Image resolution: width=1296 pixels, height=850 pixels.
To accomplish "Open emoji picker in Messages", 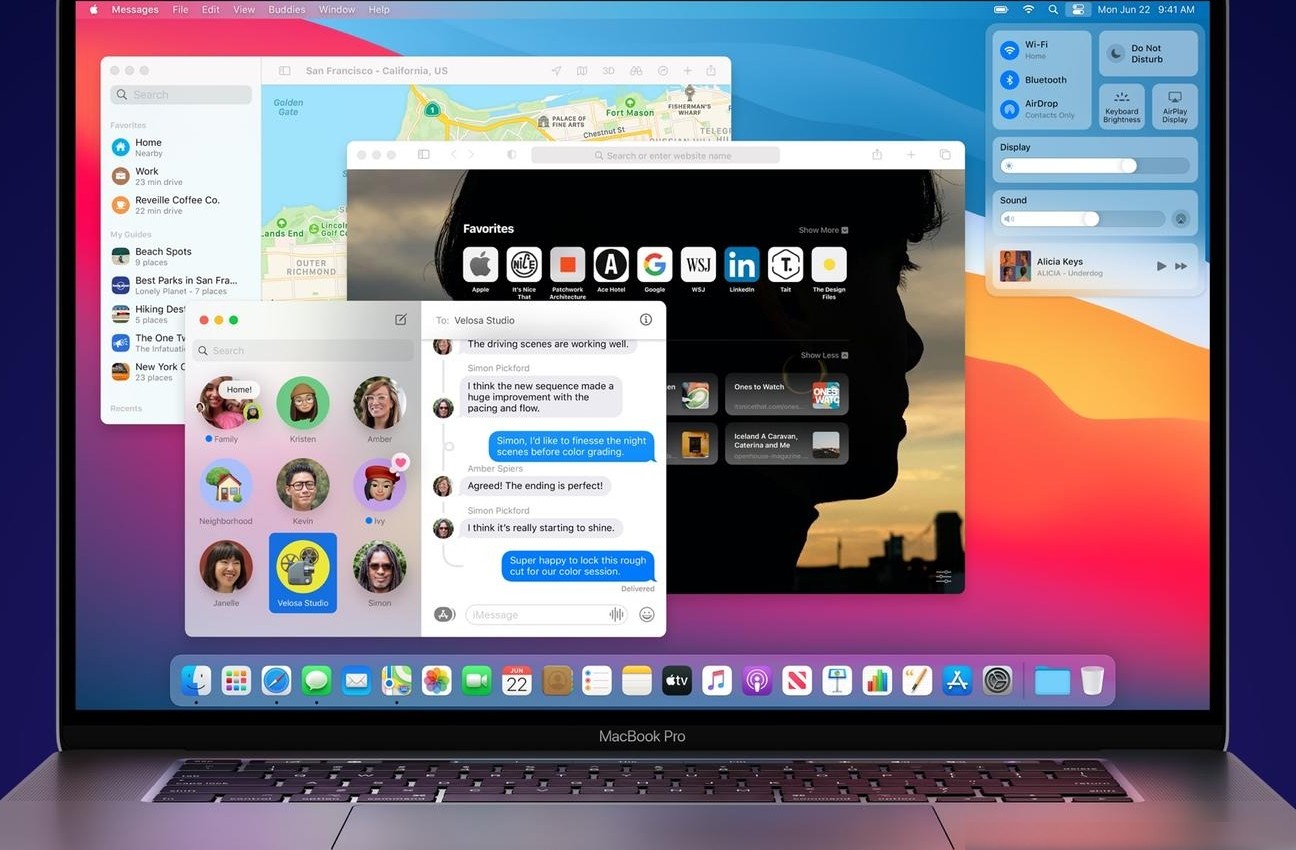I will [x=647, y=614].
